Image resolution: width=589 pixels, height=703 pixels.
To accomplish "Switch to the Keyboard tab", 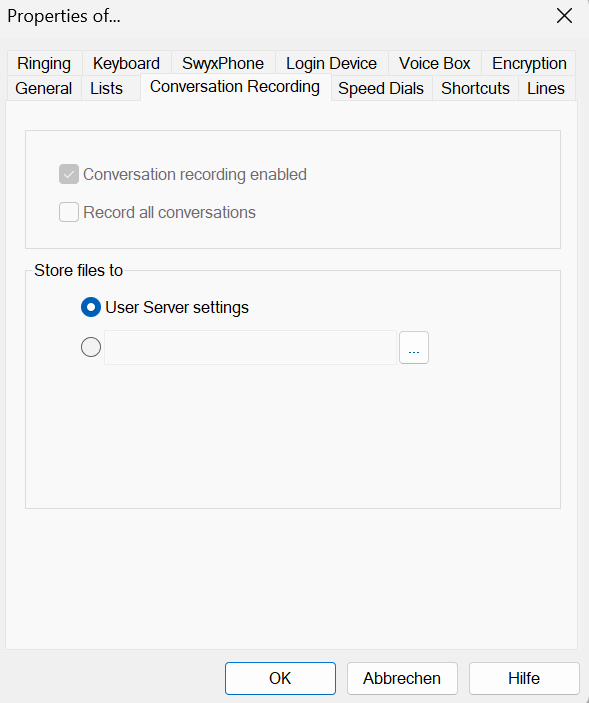I will pos(126,63).
